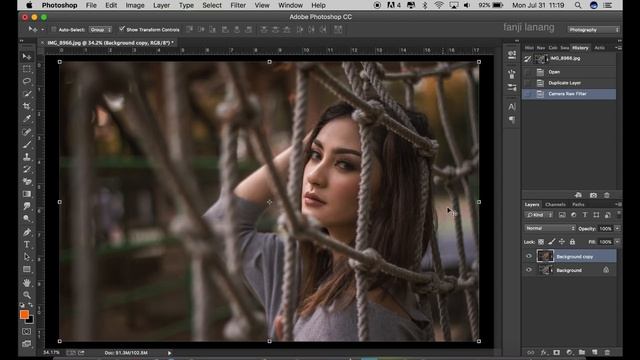Open the Layers panel options menu

(618, 204)
